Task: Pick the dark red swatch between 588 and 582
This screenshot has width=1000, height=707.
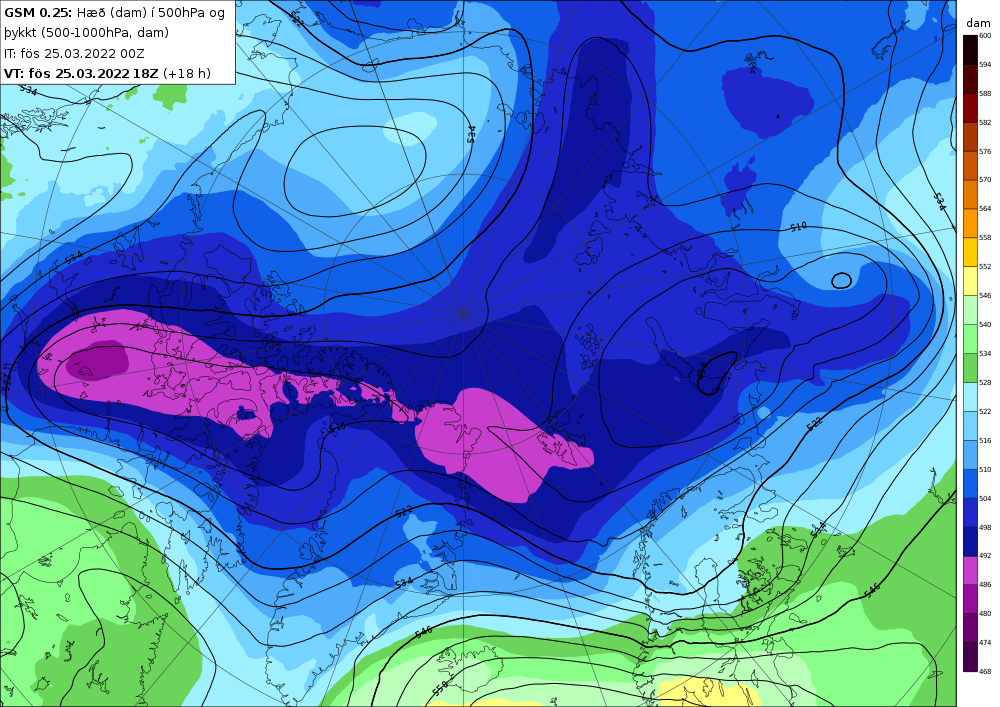Action: point(970,108)
